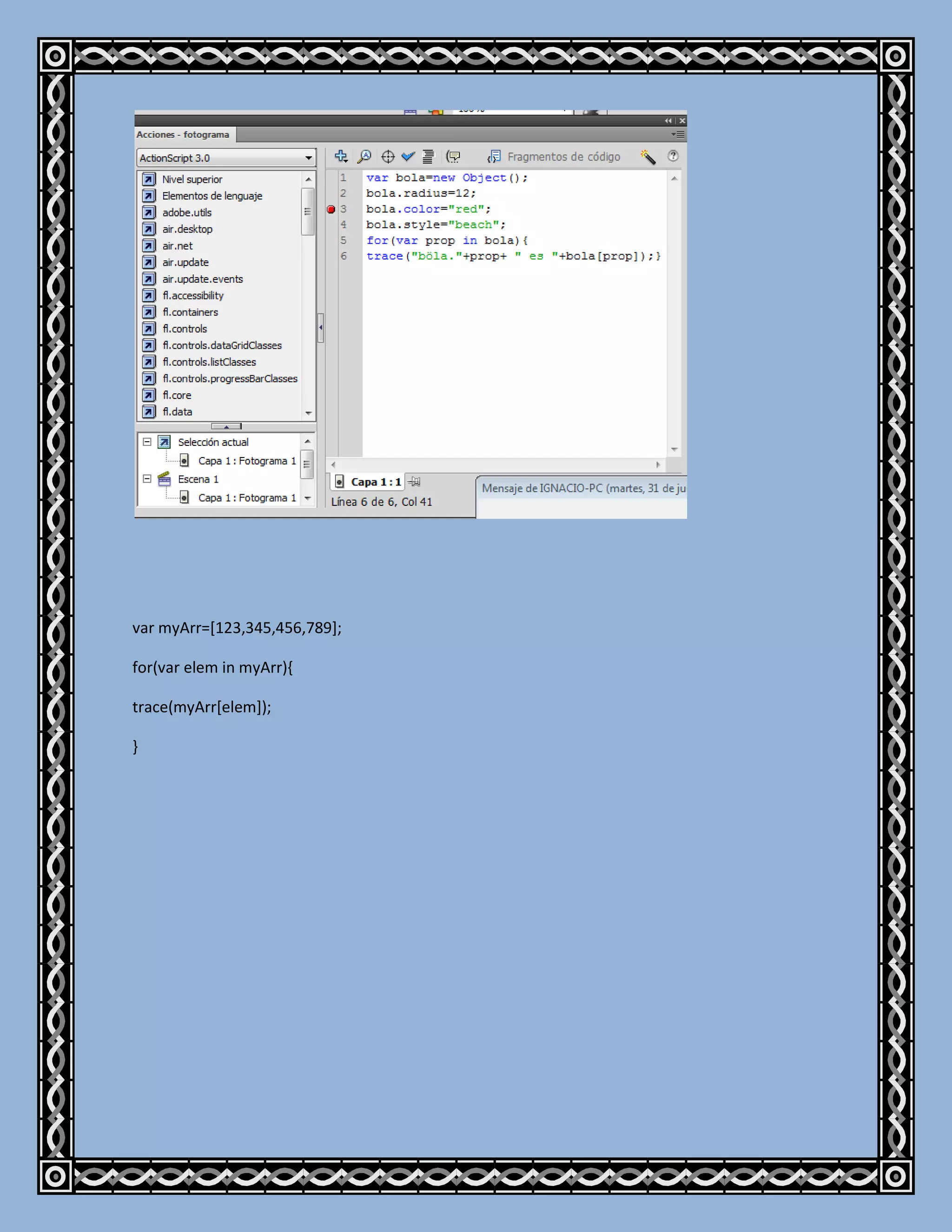Image resolution: width=952 pixels, height=1232 pixels.
Task: Toggle the breakpoint on line 3
Action: (x=331, y=209)
